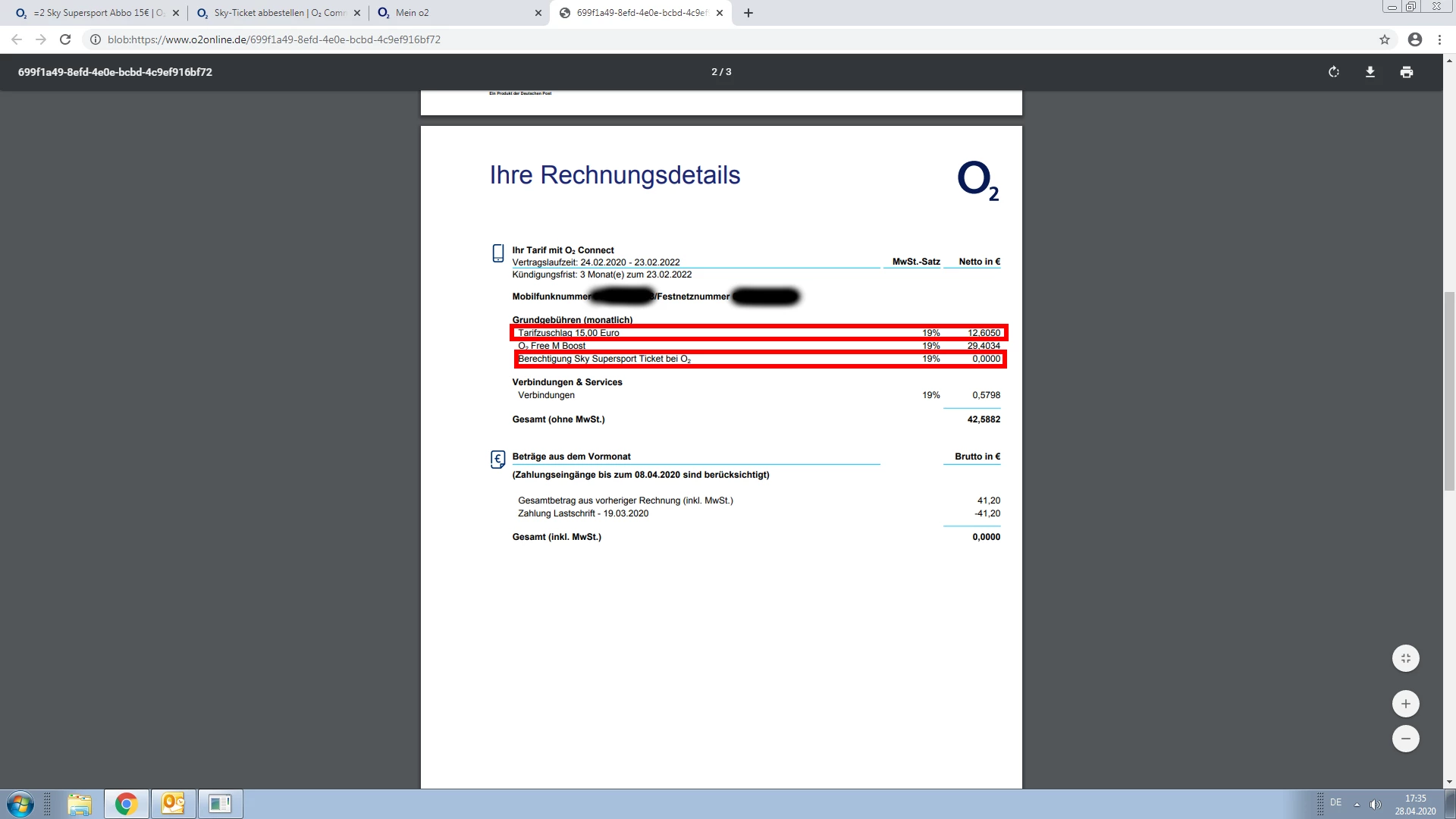Zoom in on the PDF
This screenshot has width=1456, height=819.
(x=1406, y=704)
